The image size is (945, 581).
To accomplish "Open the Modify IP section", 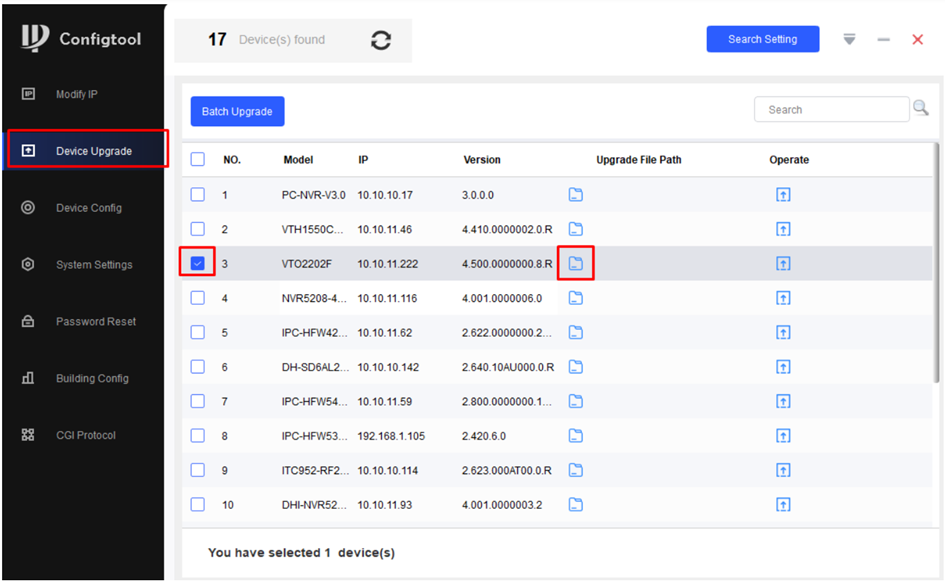I will [77, 94].
